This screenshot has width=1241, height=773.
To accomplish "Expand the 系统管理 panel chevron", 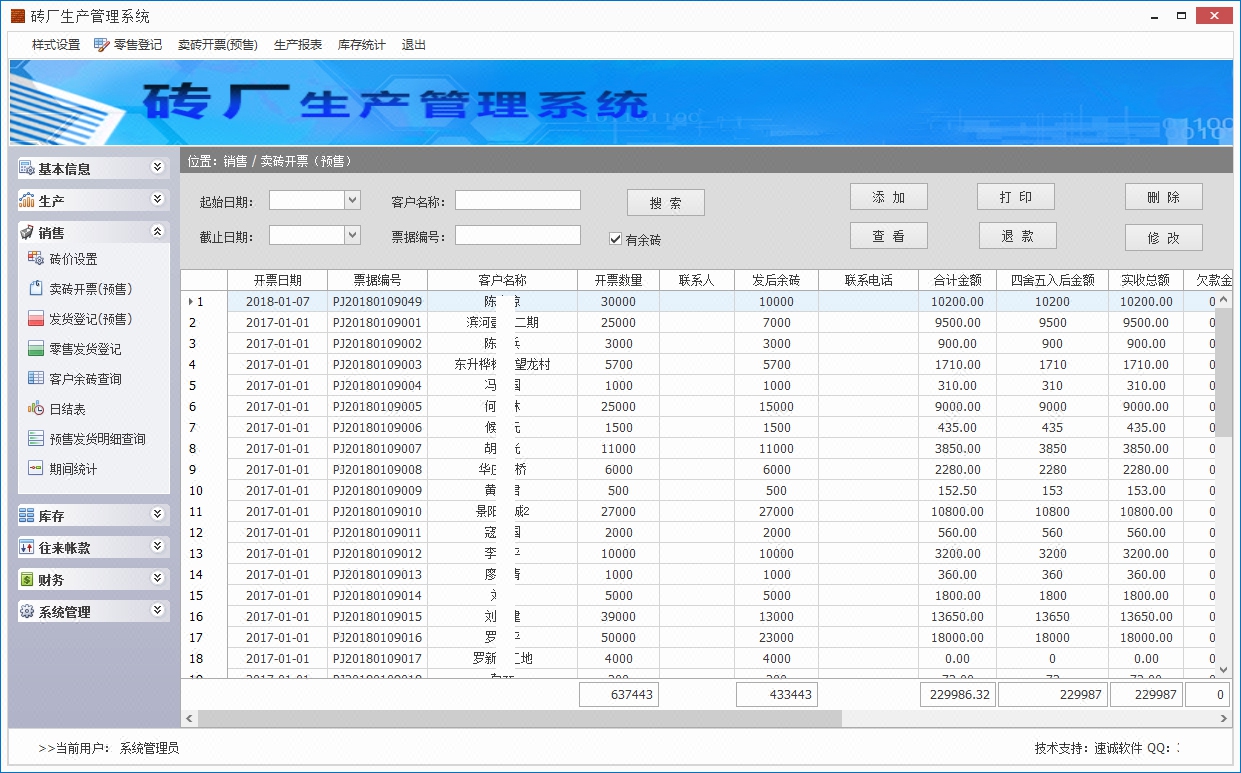I will pos(157,610).
